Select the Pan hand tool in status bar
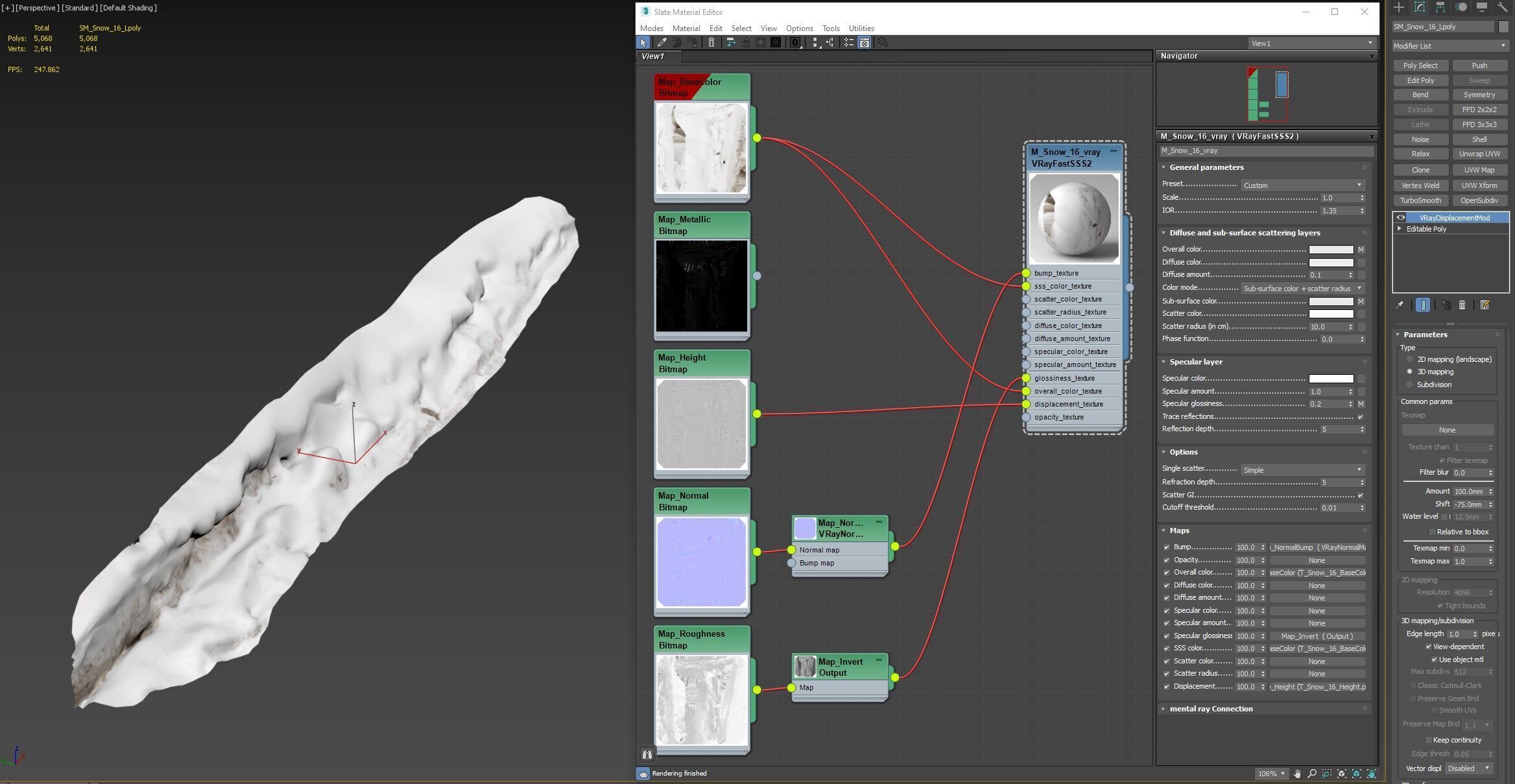The width and height of the screenshot is (1515, 784). [x=1297, y=774]
